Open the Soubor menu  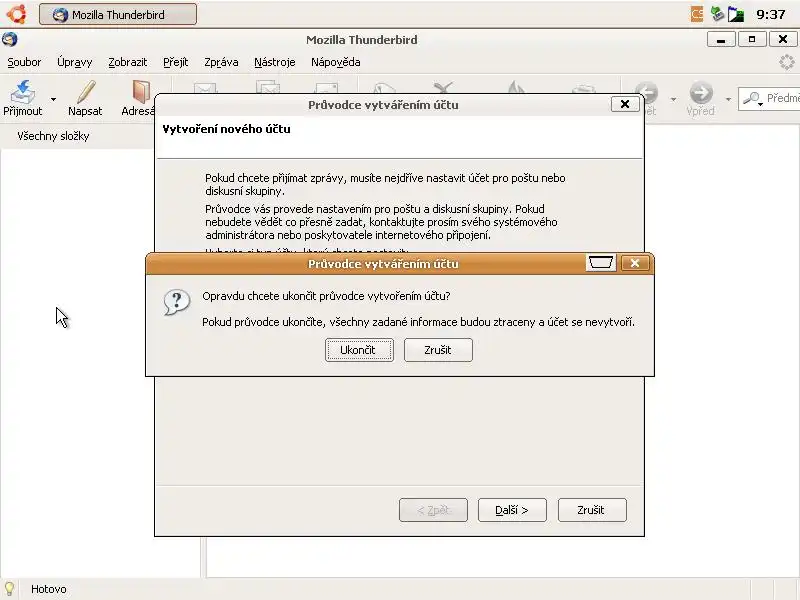24,62
